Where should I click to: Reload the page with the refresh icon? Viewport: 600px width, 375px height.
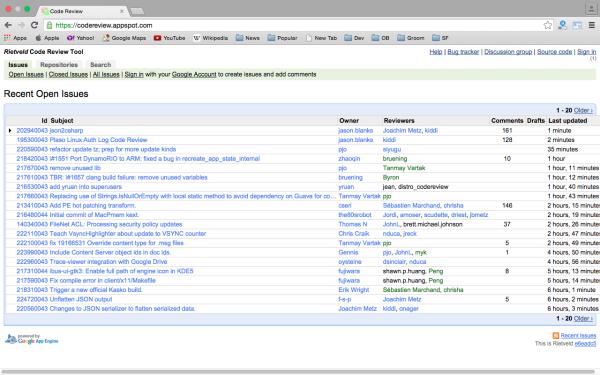34,25
